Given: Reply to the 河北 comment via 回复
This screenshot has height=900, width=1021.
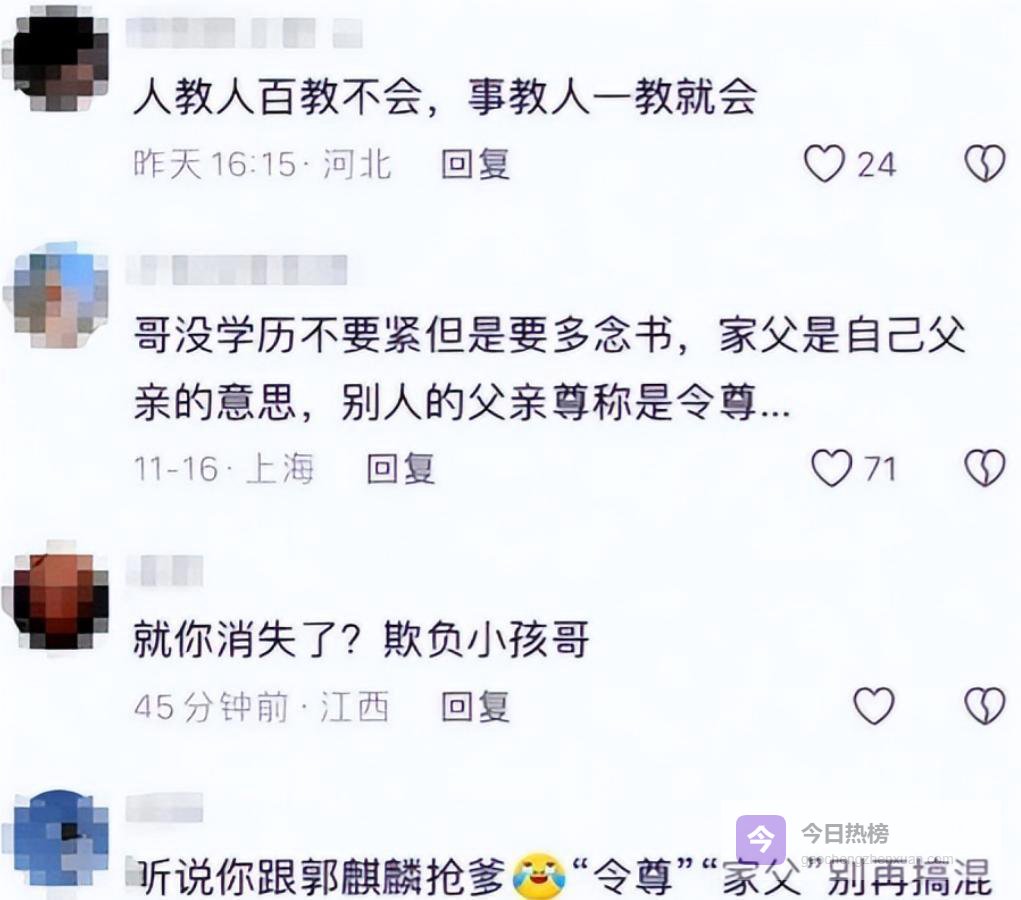Looking at the screenshot, I should point(475,164).
